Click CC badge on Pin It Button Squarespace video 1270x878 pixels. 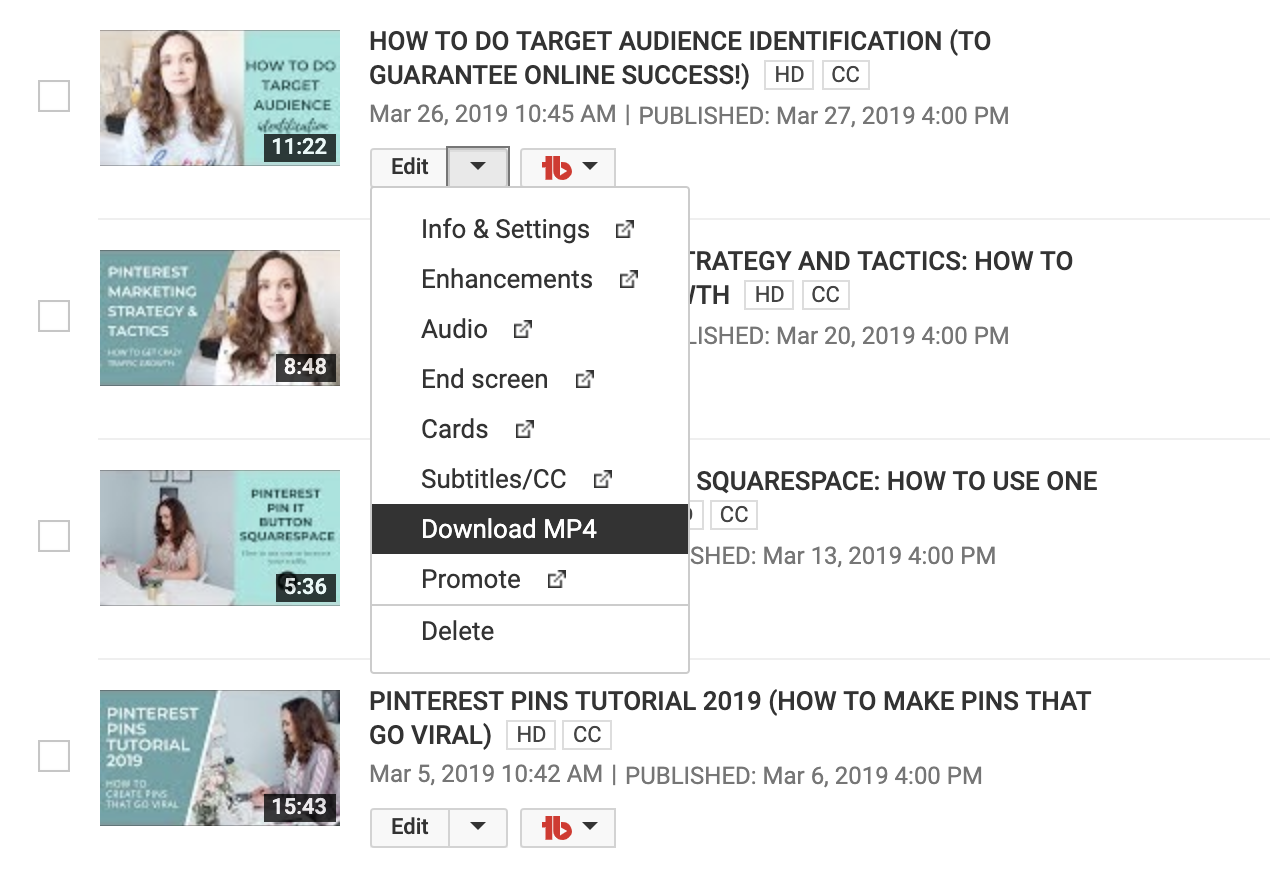coord(734,515)
